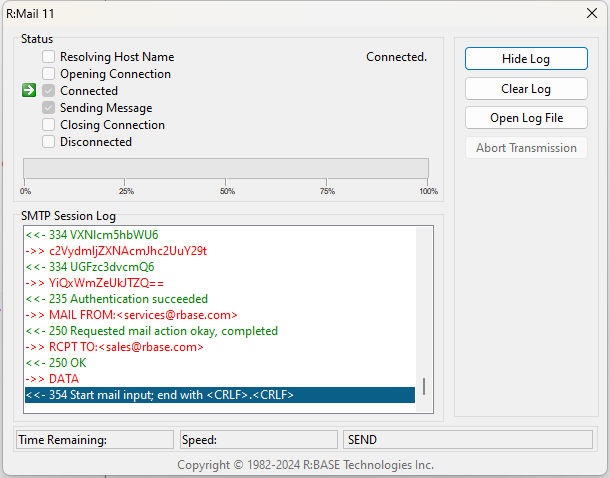Clear the session log with Clear Log

(x=526, y=89)
